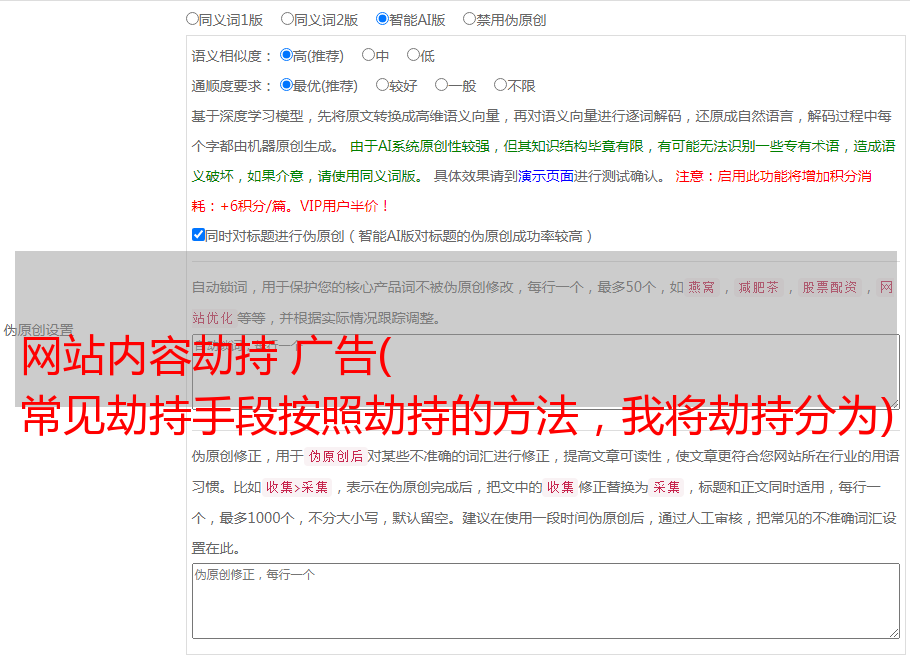
Task: Open the 演示页面 link
Action: click(546, 176)
